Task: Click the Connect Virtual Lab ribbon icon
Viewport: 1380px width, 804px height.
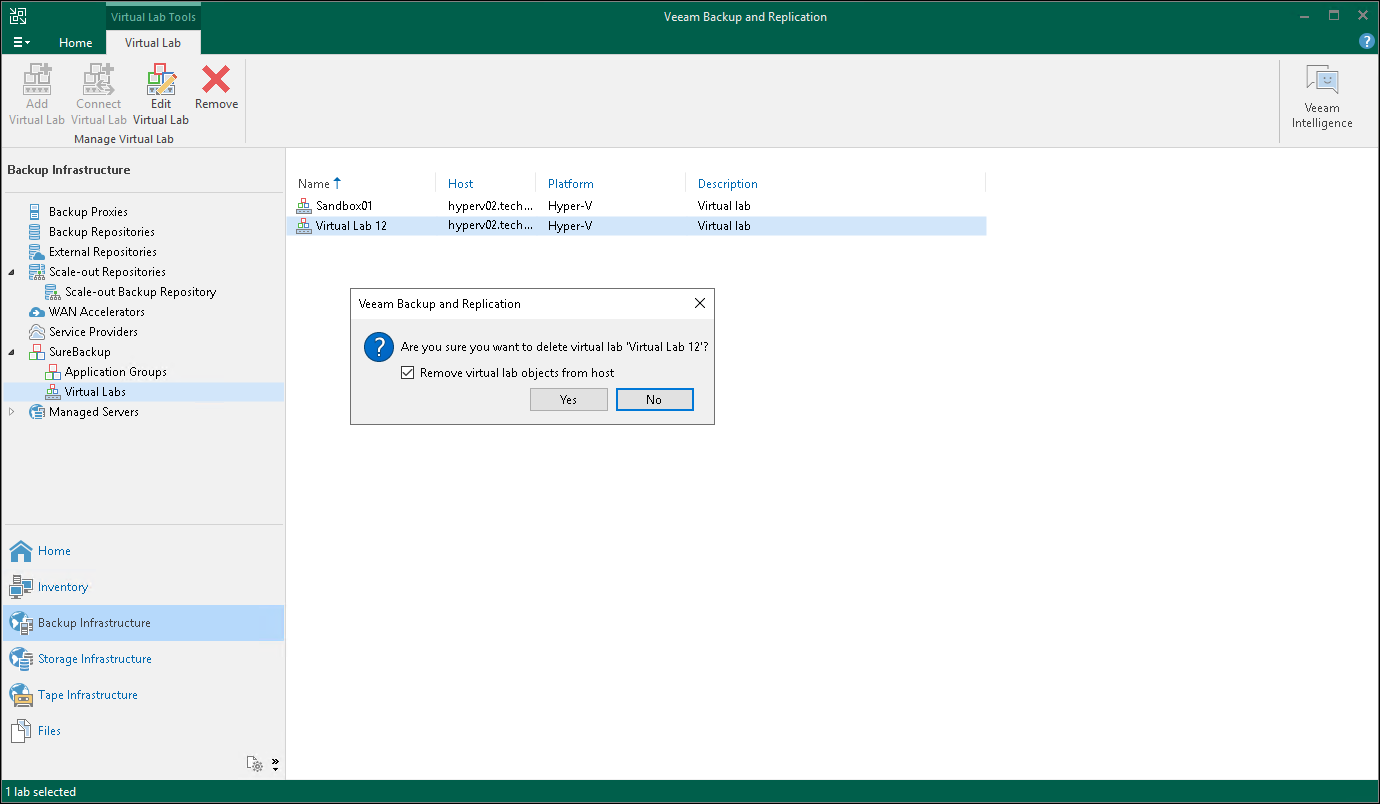Action: (x=99, y=79)
